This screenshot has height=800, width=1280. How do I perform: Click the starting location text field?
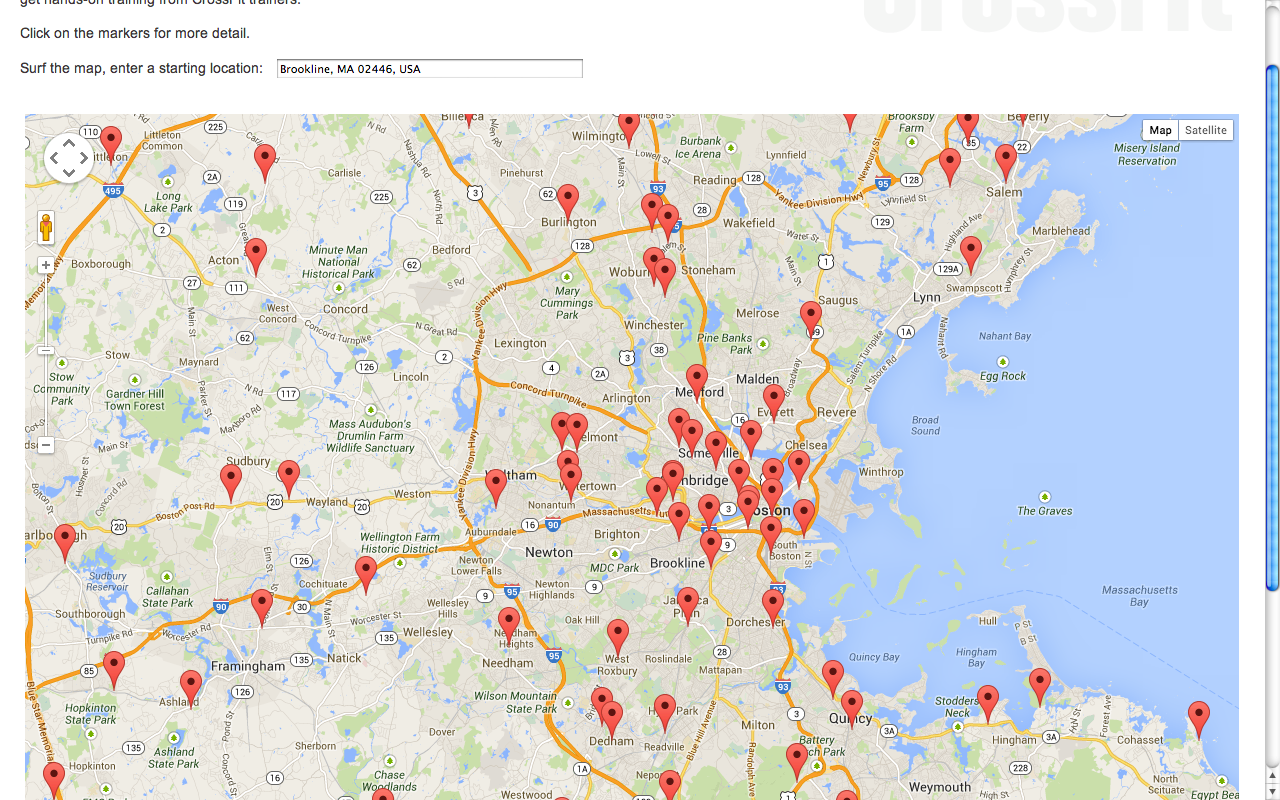click(430, 69)
